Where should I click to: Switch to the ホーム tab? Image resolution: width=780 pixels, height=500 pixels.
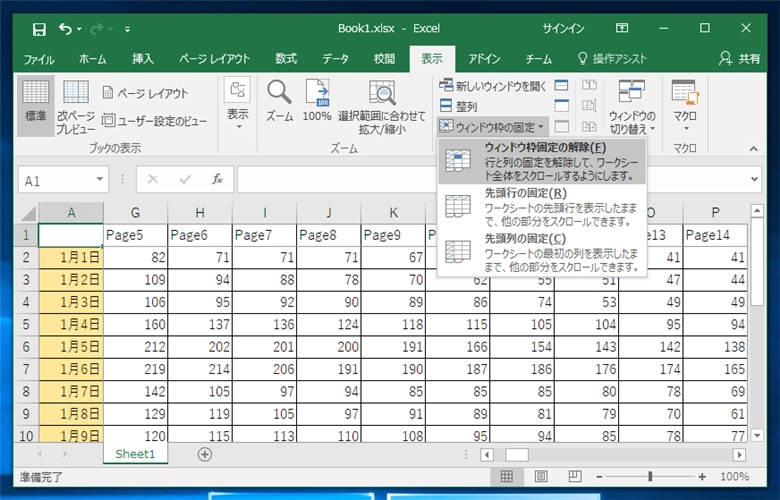pos(93,59)
